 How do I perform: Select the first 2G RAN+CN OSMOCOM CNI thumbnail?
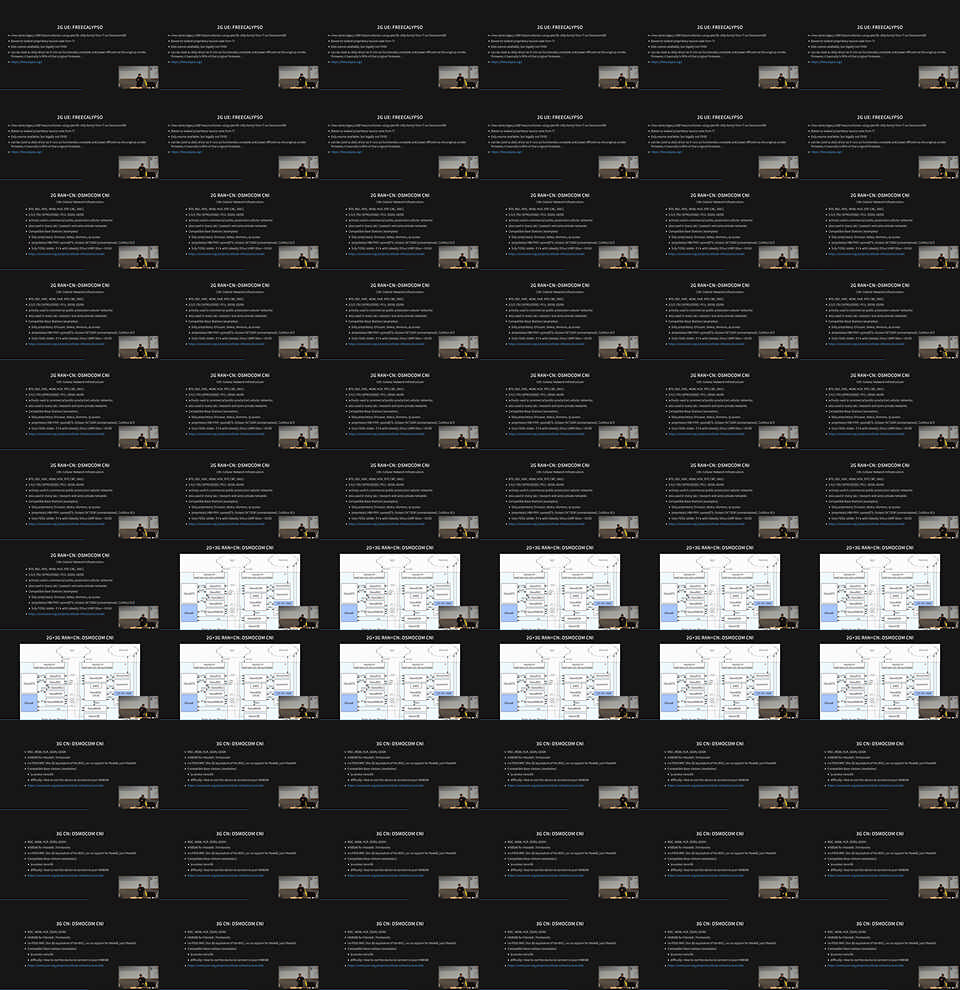click(x=80, y=225)
